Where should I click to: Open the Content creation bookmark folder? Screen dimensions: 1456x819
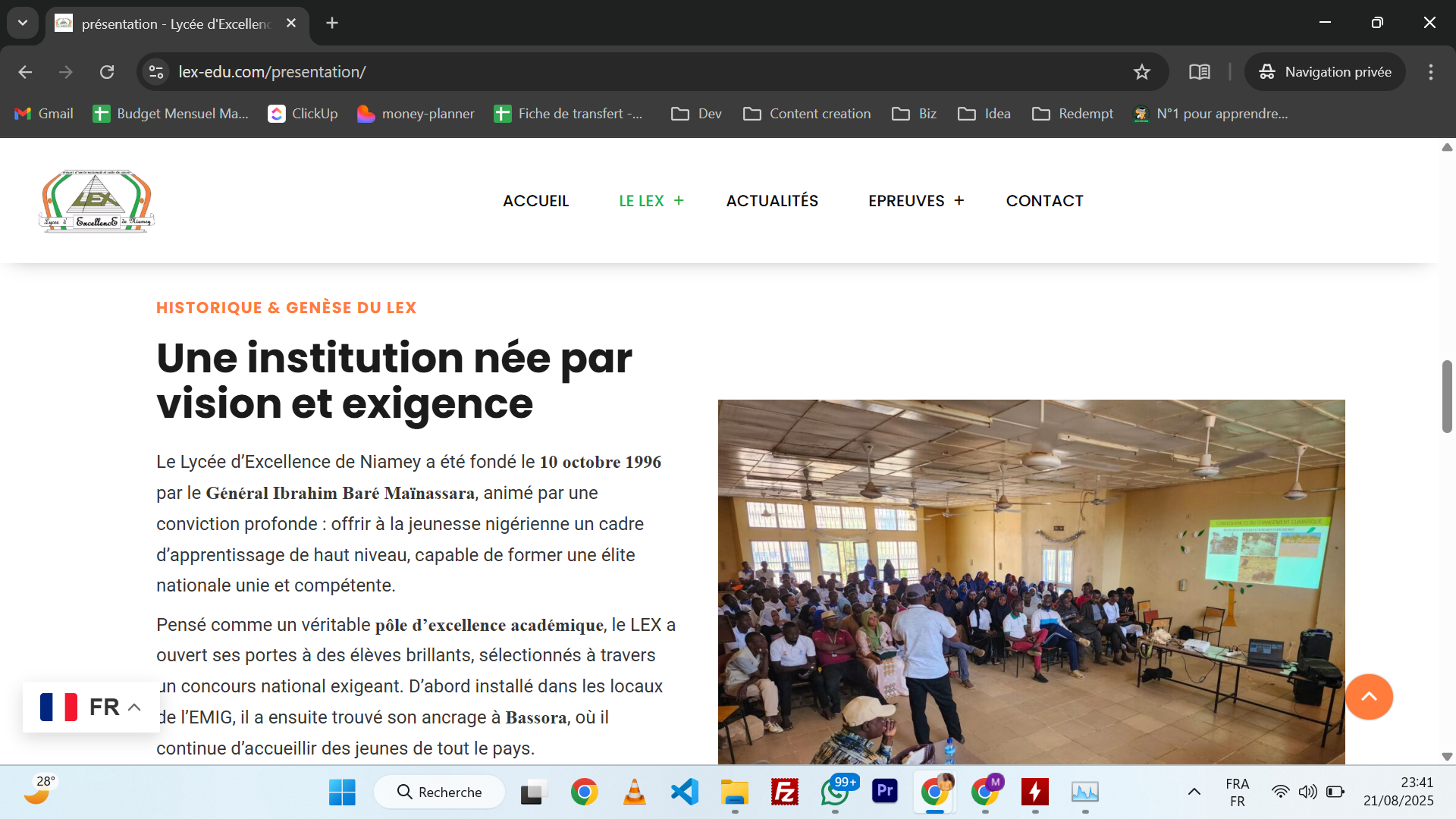click(x=807, y=114)
